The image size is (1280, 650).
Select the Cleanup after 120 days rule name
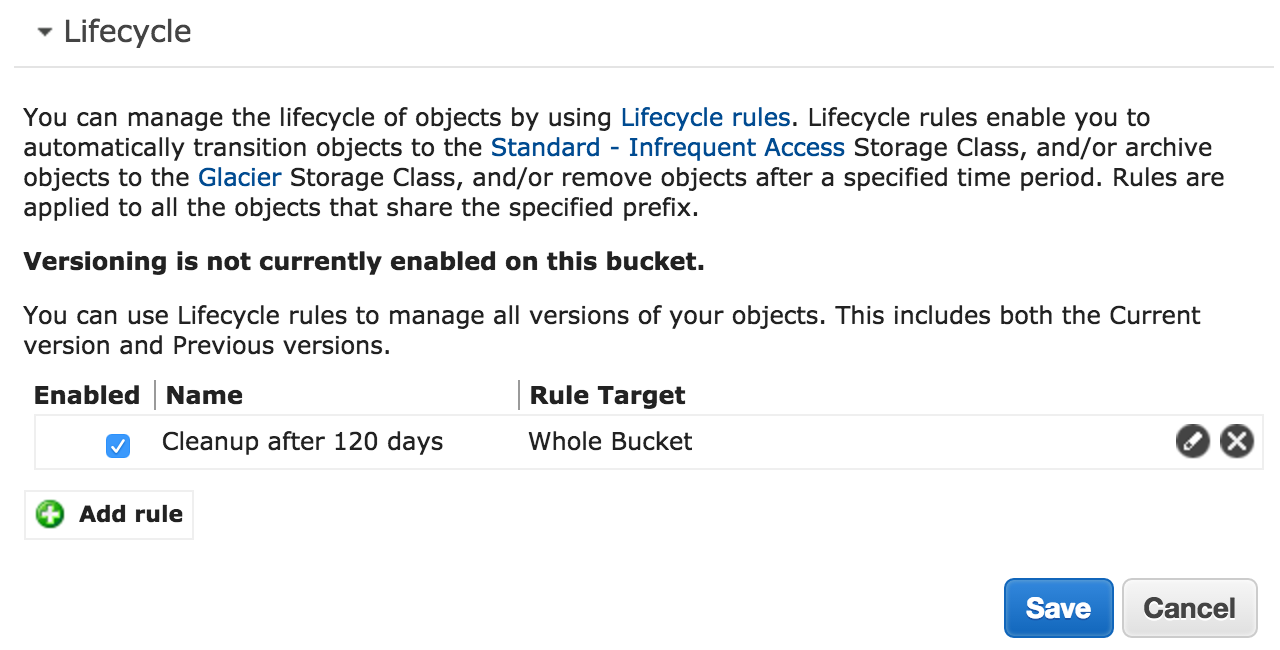click(x=302, y=441)
